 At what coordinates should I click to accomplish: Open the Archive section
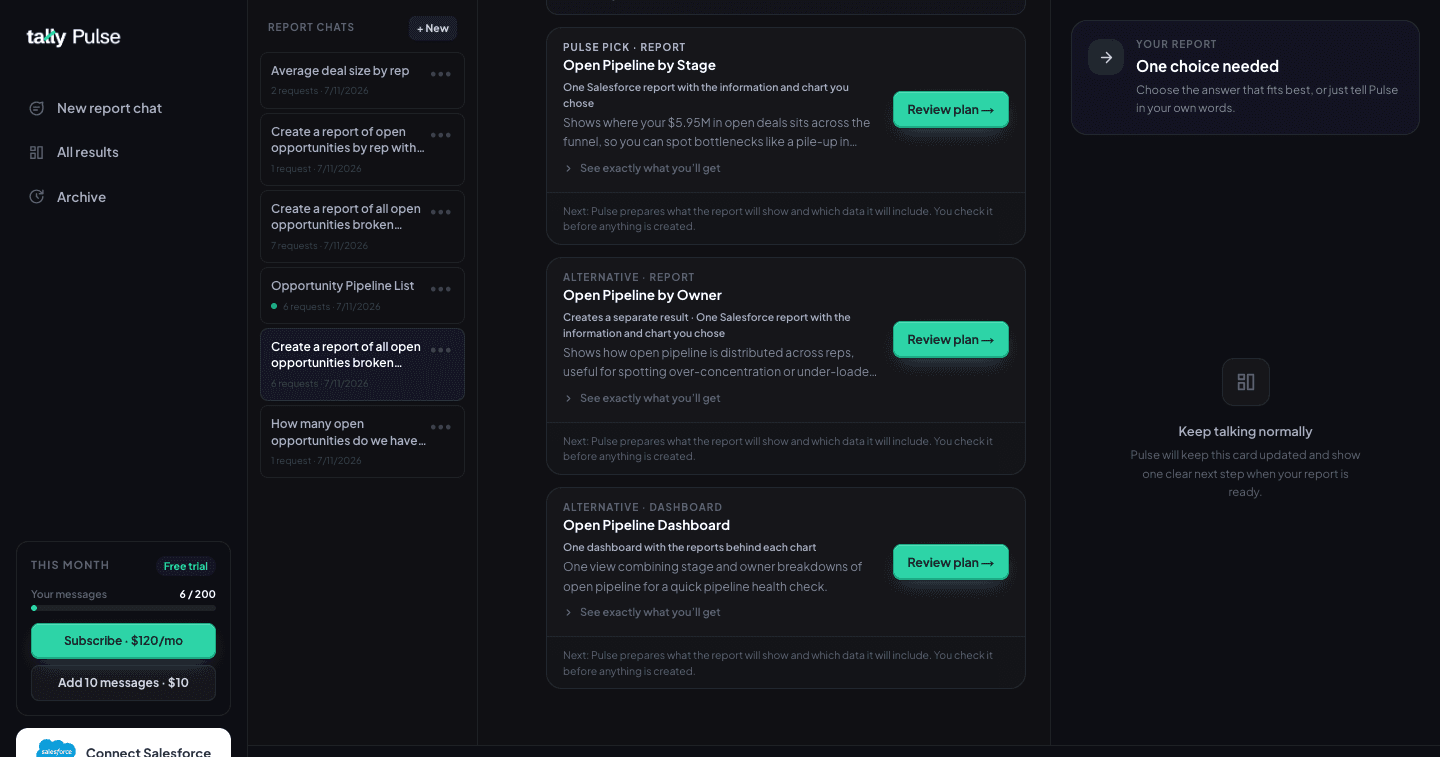click(68, 197)
